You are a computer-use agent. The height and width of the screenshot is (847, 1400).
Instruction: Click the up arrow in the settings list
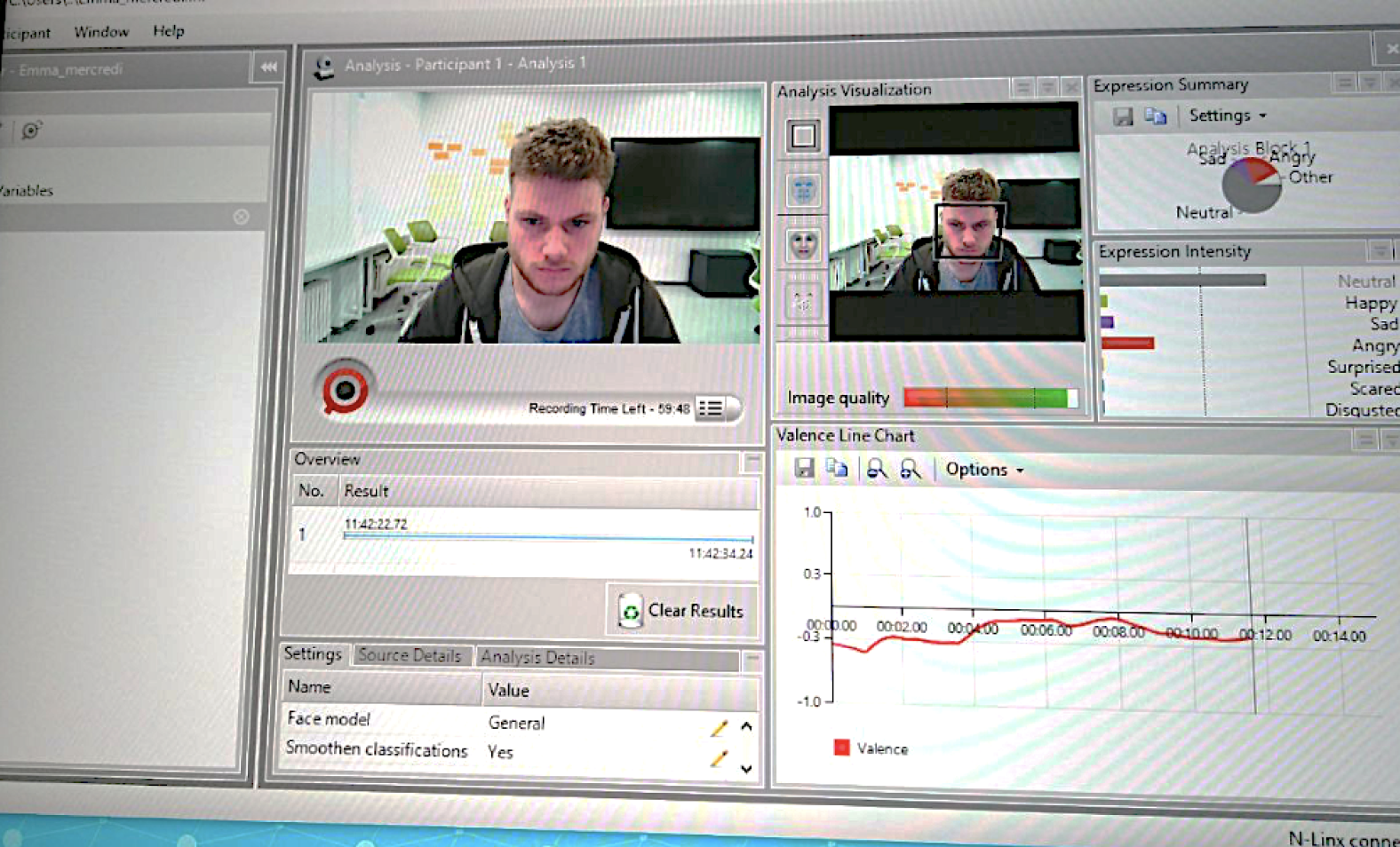coord(746,726)
